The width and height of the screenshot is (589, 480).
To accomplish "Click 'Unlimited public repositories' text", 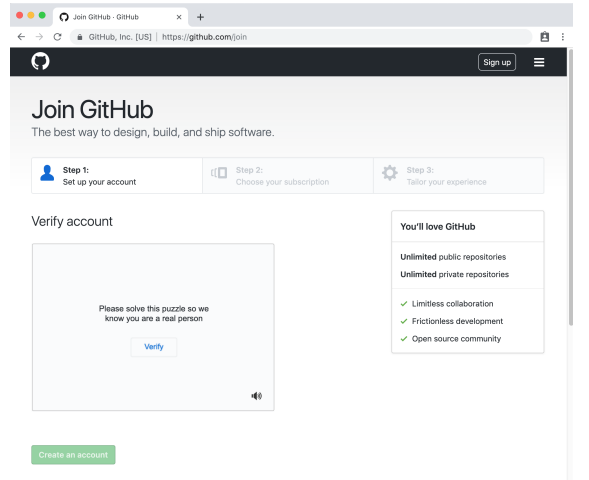I will (x=453, y=257).
